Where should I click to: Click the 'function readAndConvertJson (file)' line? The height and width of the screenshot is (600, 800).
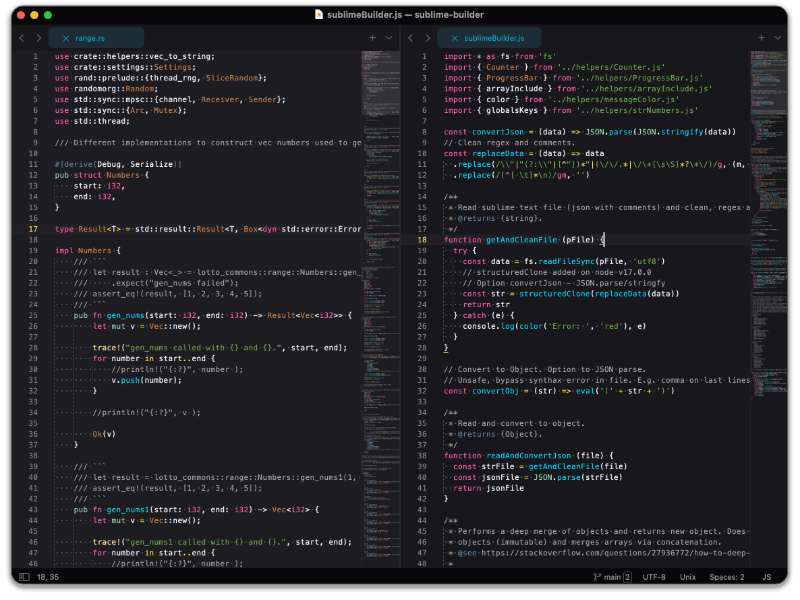(529, 456)
